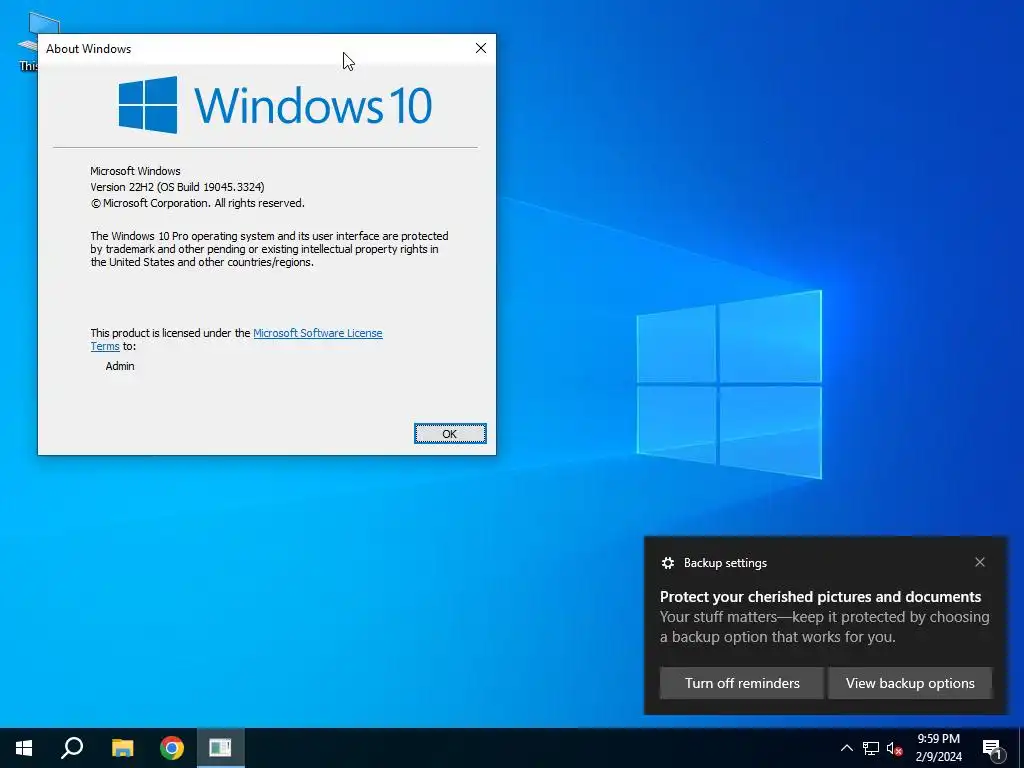Open the clock and calendar flyout
The image size is (1024, 768).
click(x=938, y=748)
